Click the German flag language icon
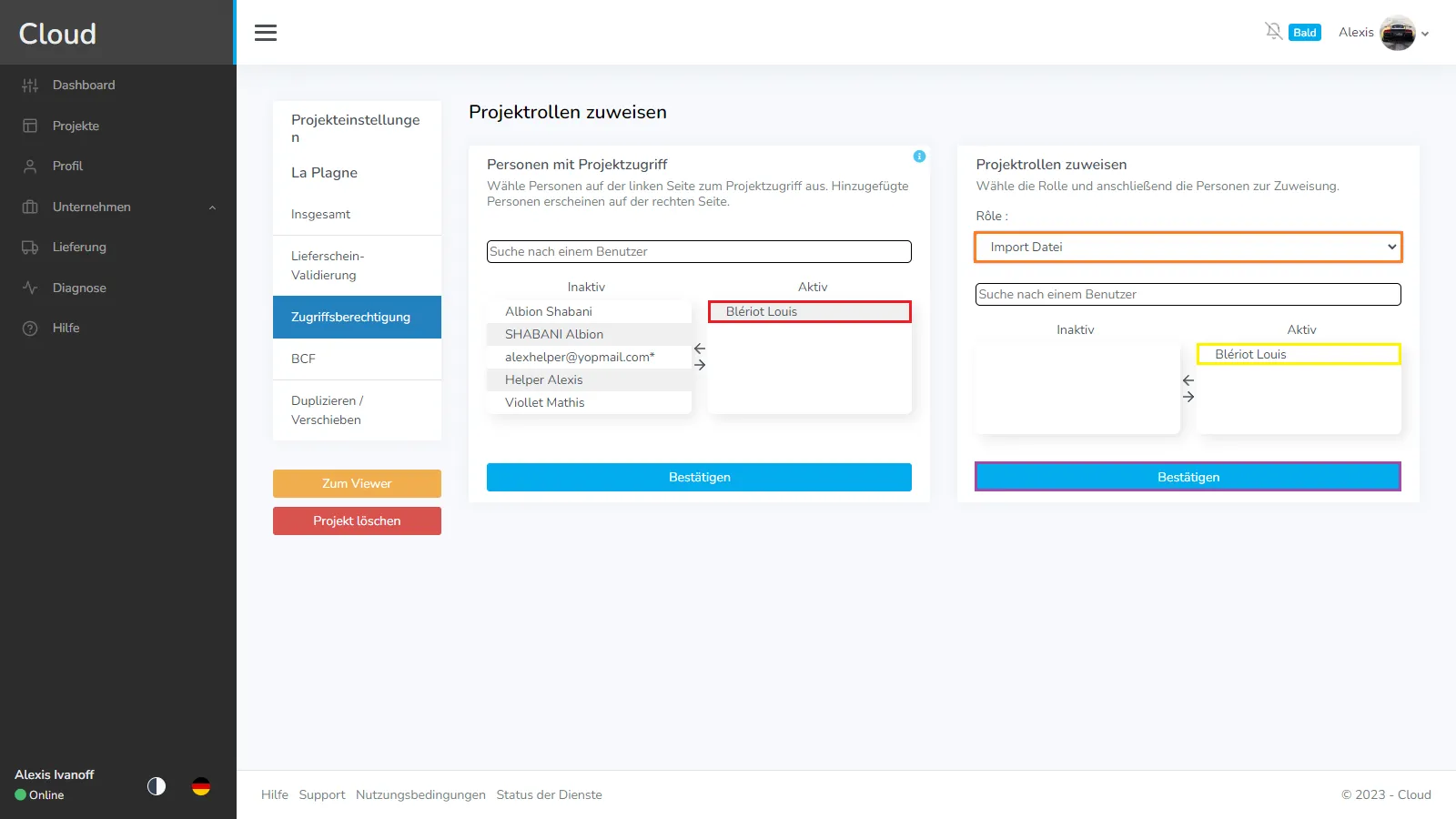The height and width of the screenshot is (819, 1456). point(201,786)
